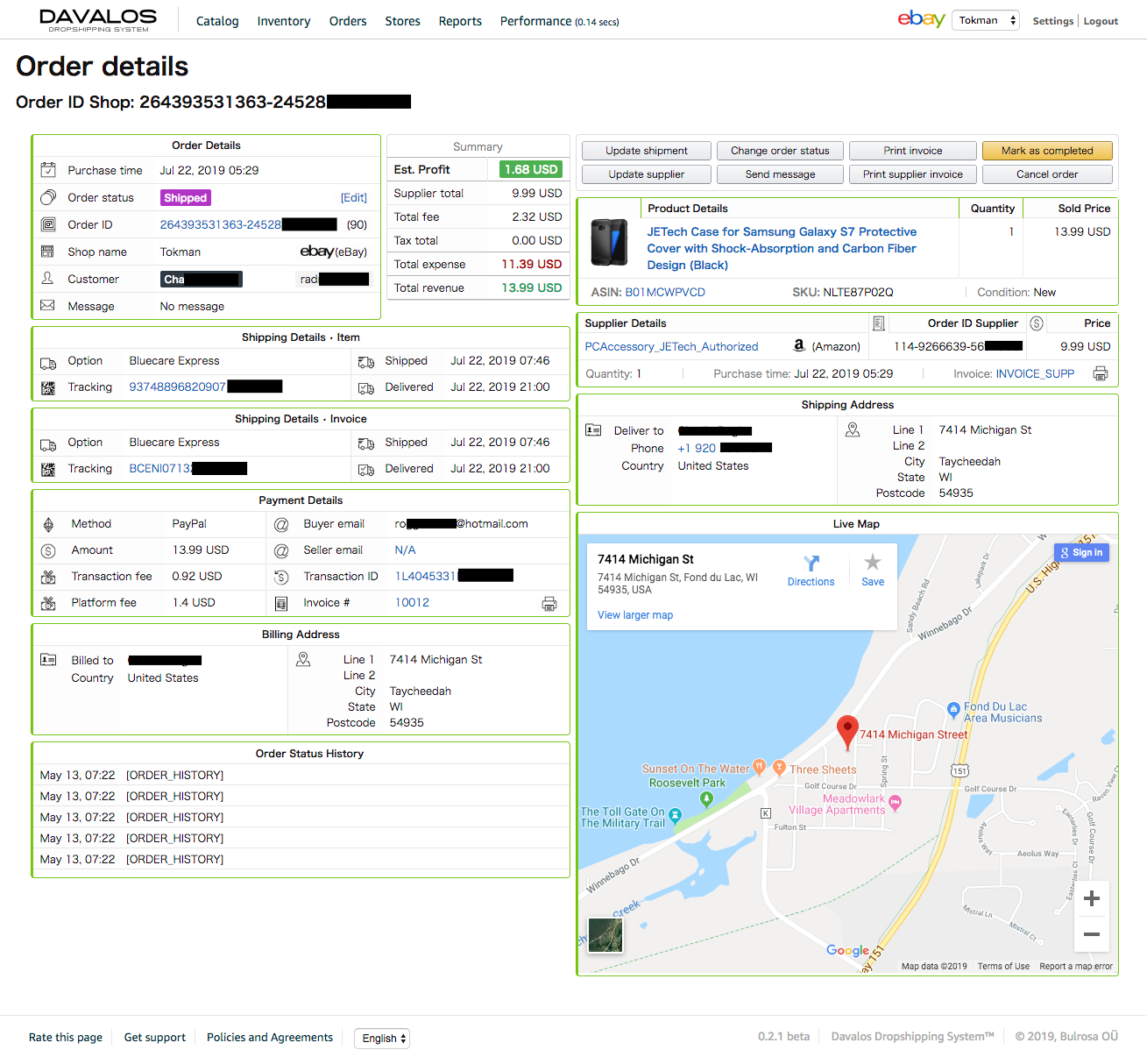
Task: Click the Logout link
Action: pyautogui.click(x=1101, y=21)
